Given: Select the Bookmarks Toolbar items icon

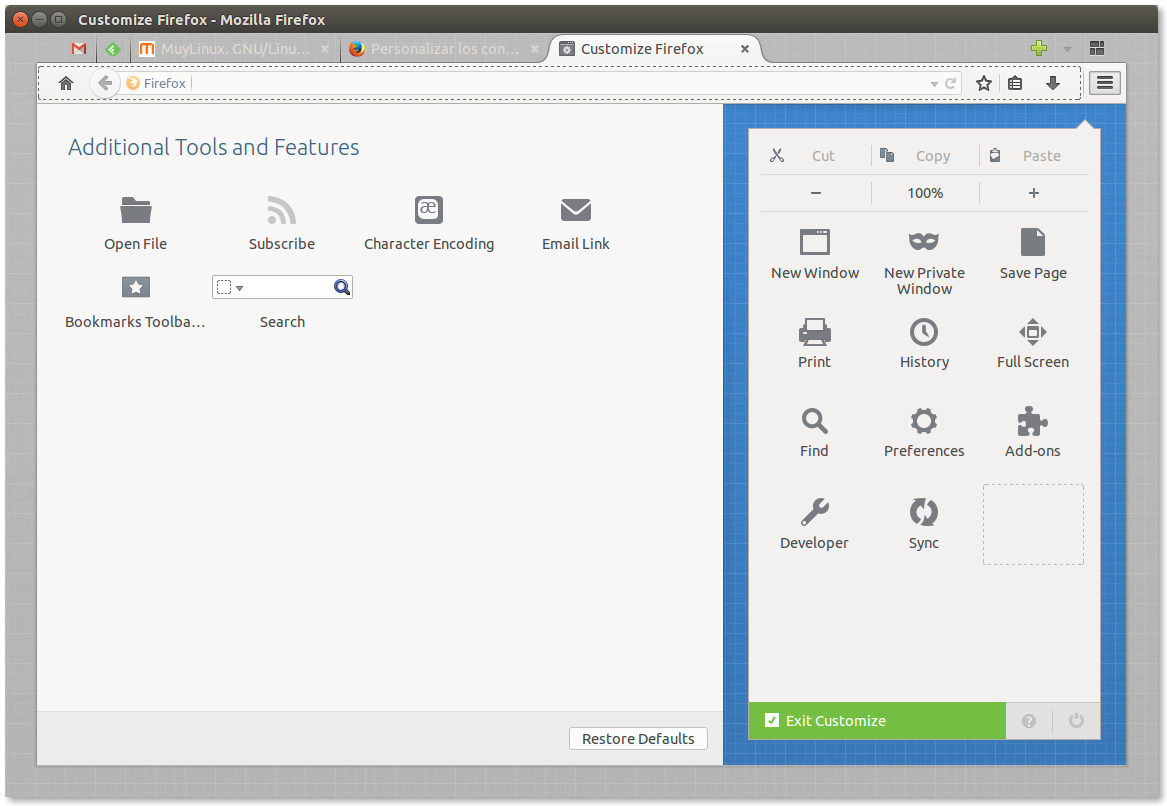Looking at the screenshot, I should click(x=135, y=287).
